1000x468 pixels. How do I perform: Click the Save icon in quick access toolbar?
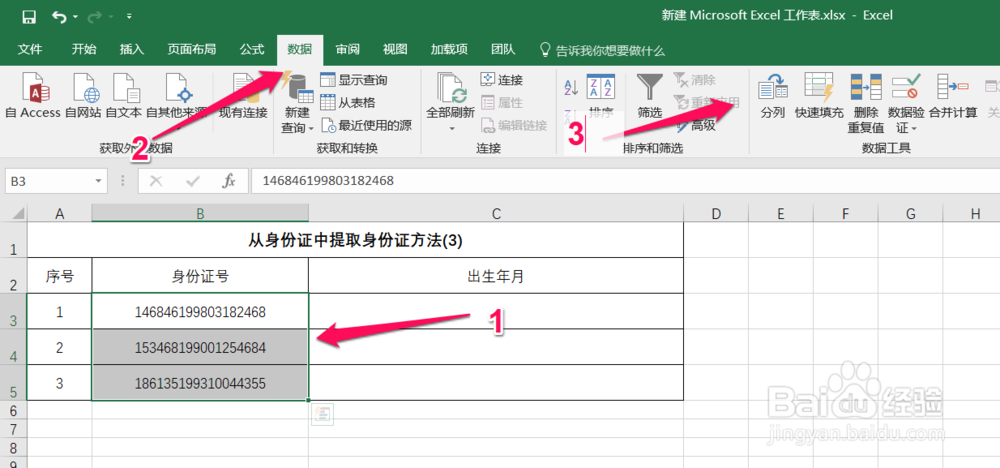pyautogui.click(x=29, y=17)
